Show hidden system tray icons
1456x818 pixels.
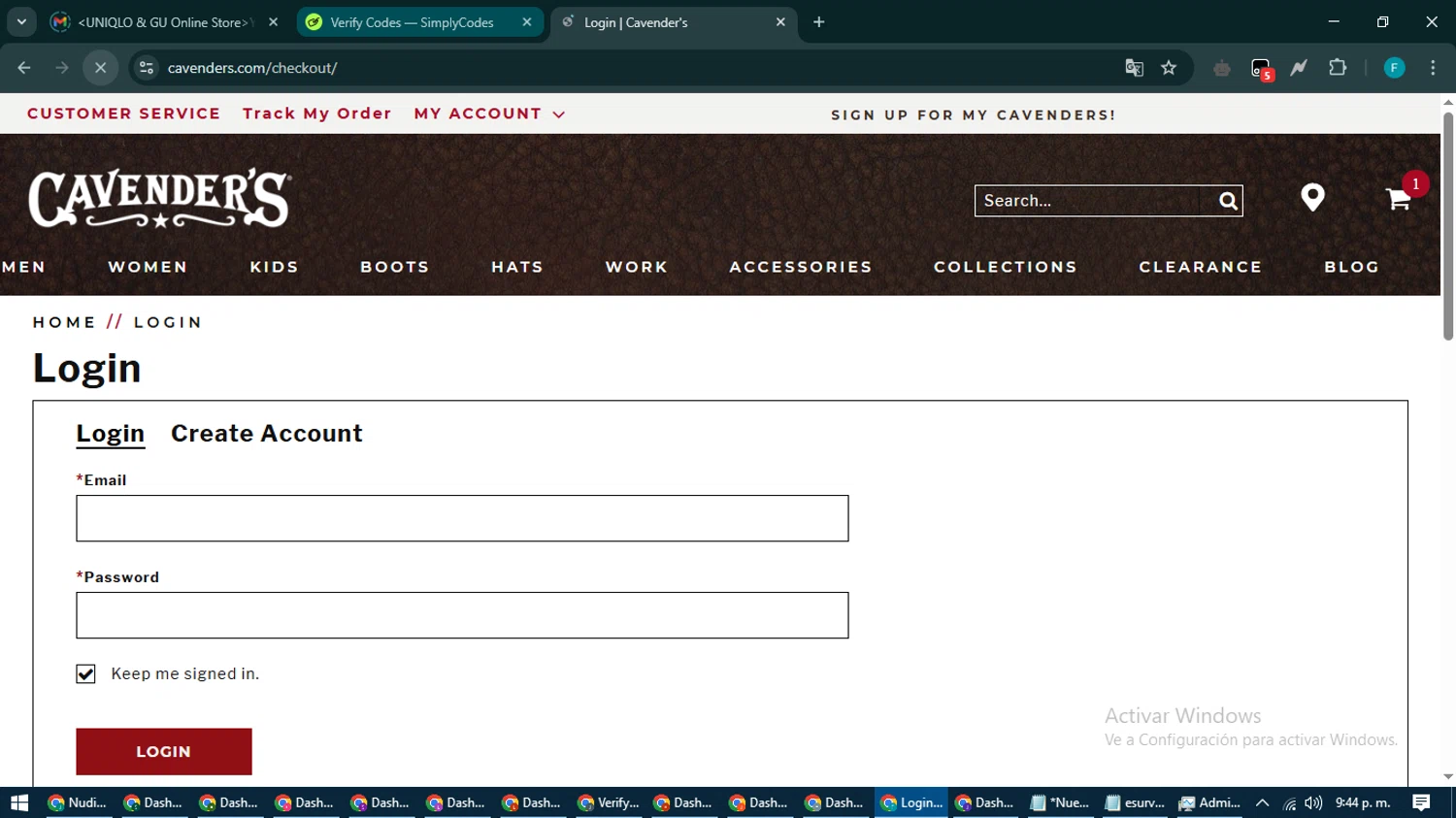[1262, 802]
